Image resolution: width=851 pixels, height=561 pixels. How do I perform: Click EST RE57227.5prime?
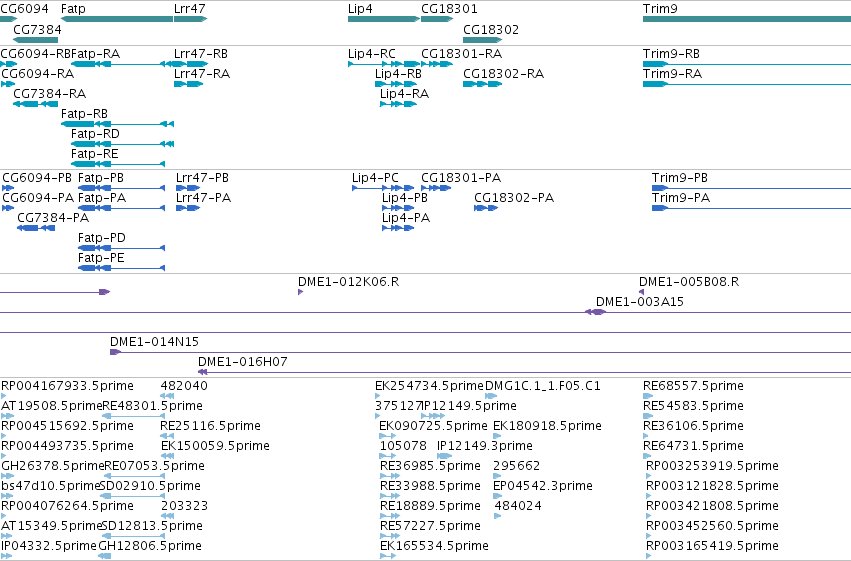click(x=430, y=526)
